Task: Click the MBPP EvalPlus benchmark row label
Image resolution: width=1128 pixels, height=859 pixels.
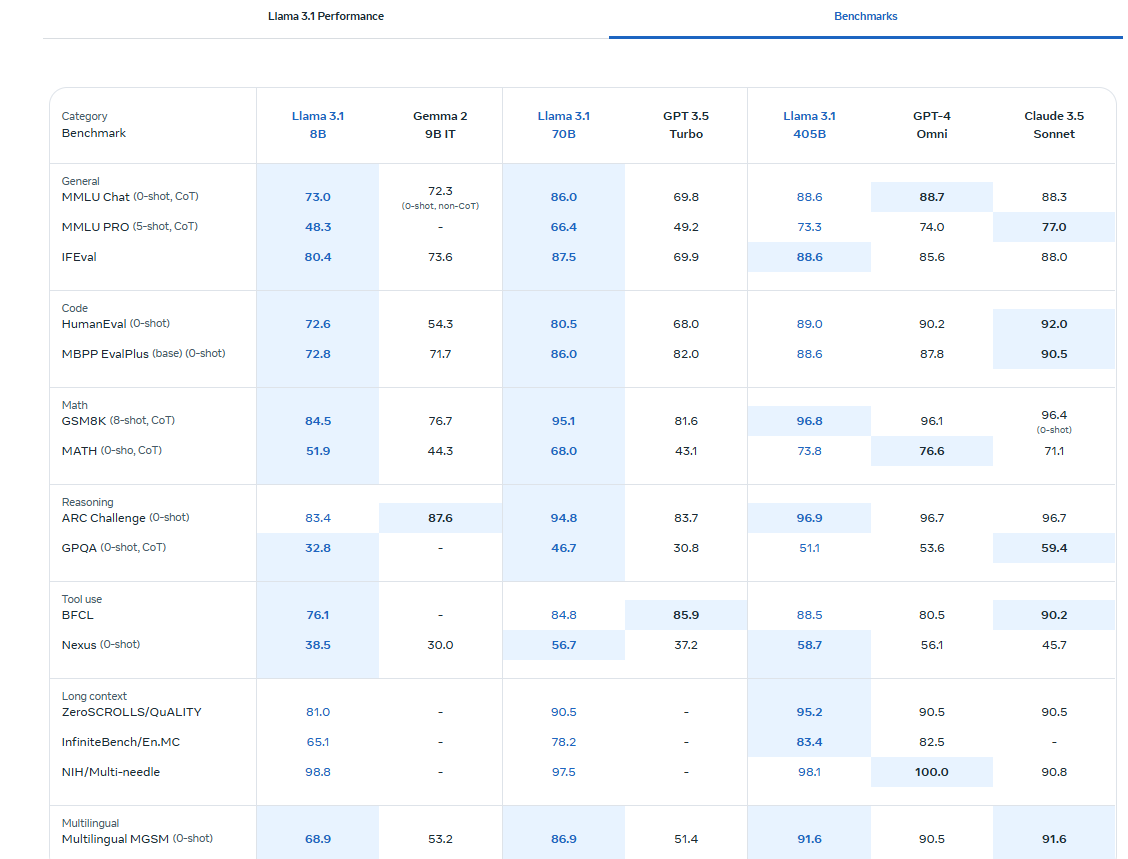Action: pos(143,354)
